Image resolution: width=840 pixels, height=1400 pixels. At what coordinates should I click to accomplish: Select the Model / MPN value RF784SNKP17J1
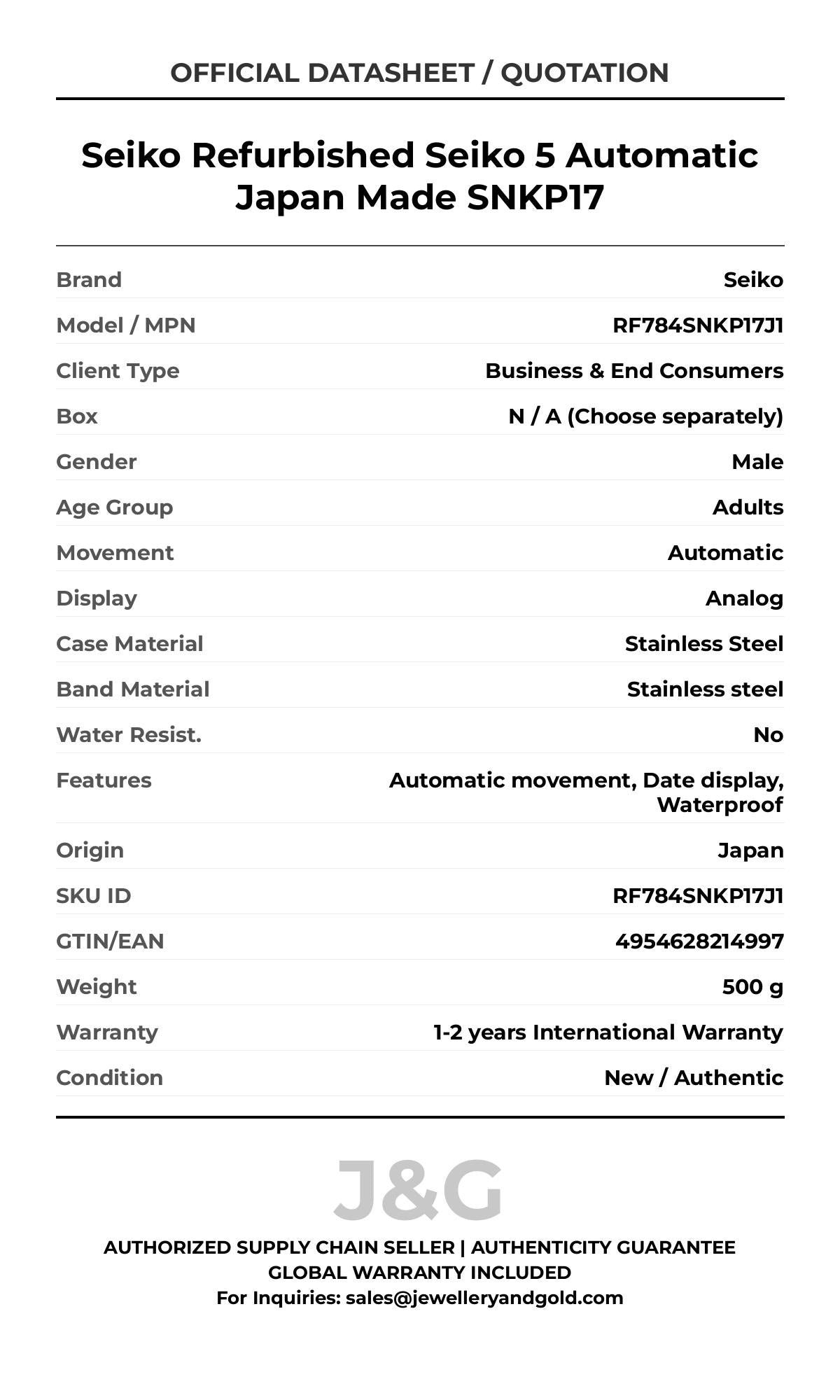(x=697, y=325)
